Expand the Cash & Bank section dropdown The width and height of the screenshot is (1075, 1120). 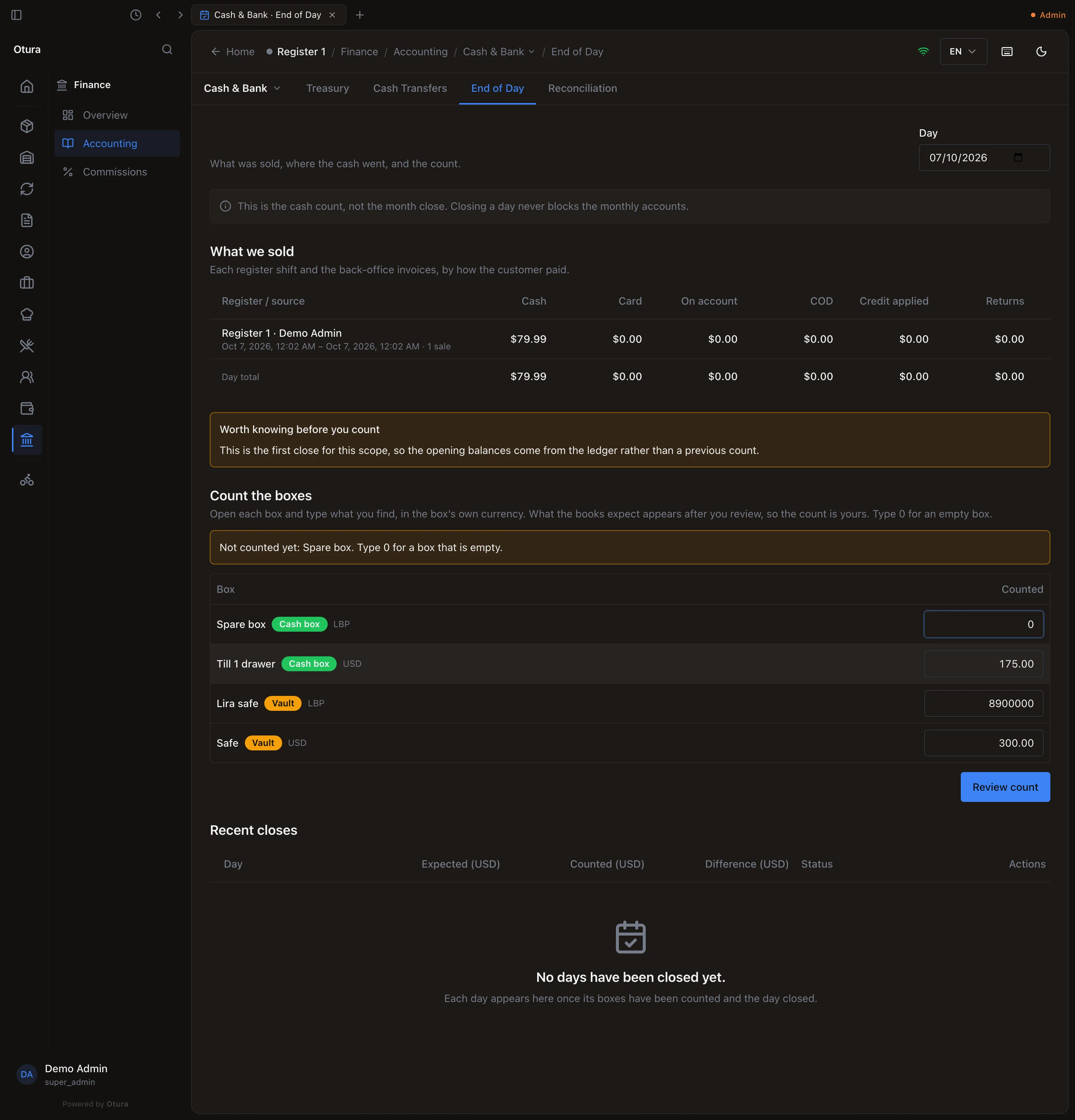tap(242, 88)
